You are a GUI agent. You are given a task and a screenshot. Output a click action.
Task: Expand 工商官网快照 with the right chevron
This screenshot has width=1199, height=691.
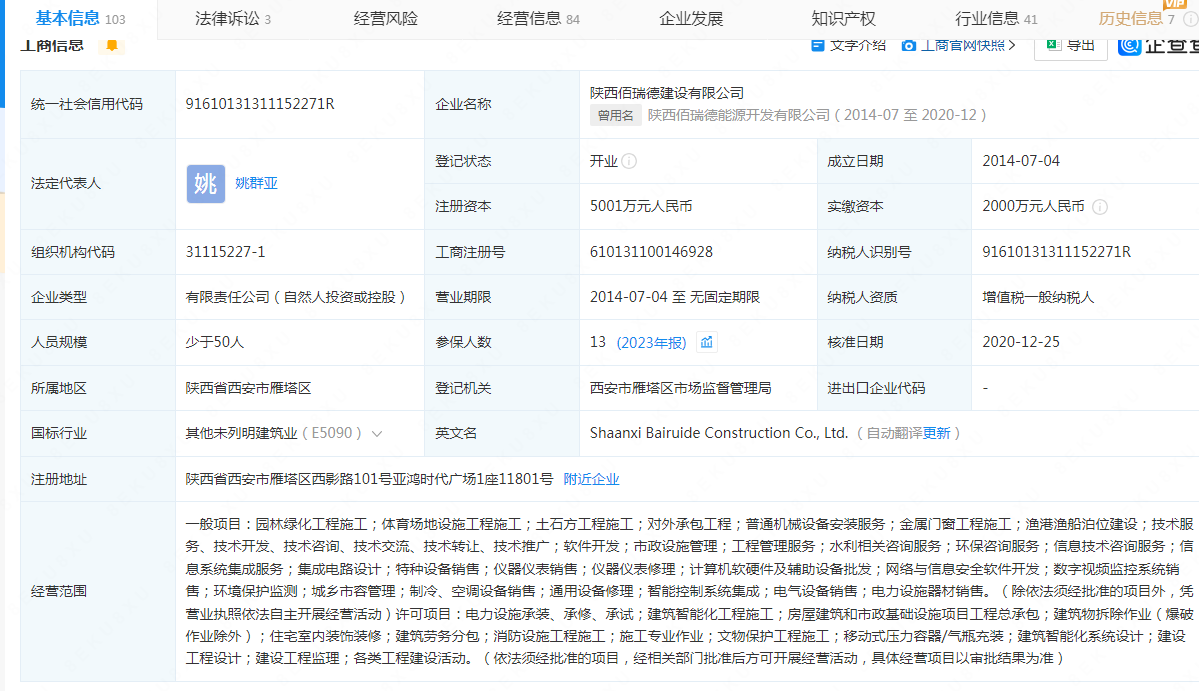click(x=1012, y=45)
